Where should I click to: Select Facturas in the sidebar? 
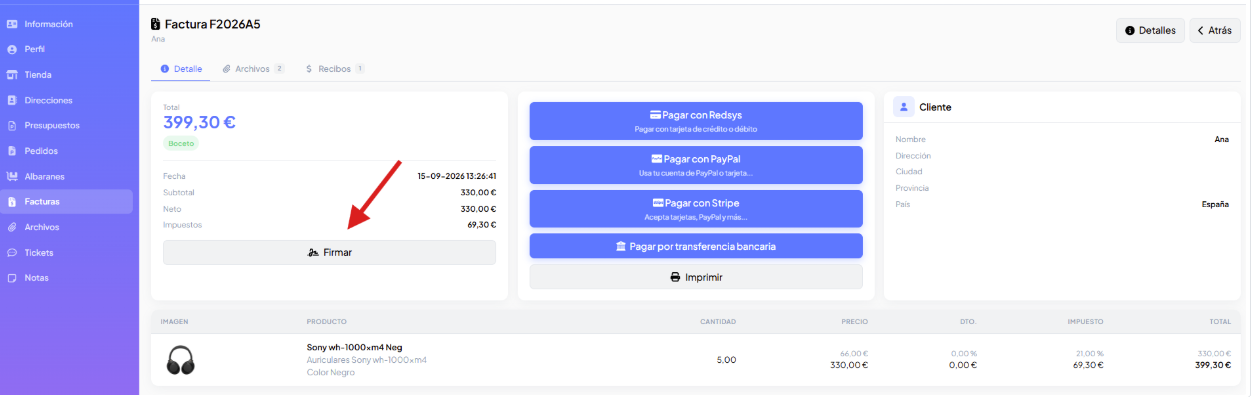pyautogui.click(x=66, y=202)
